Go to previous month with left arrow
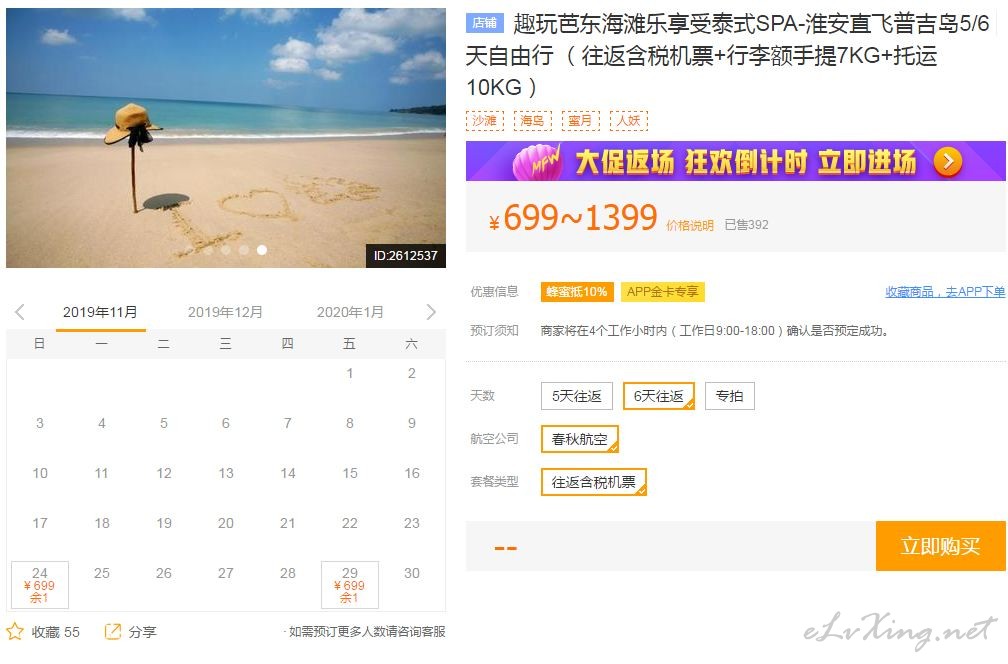The height and width of the screenshot is (664, 1008). tap(20, 312)
